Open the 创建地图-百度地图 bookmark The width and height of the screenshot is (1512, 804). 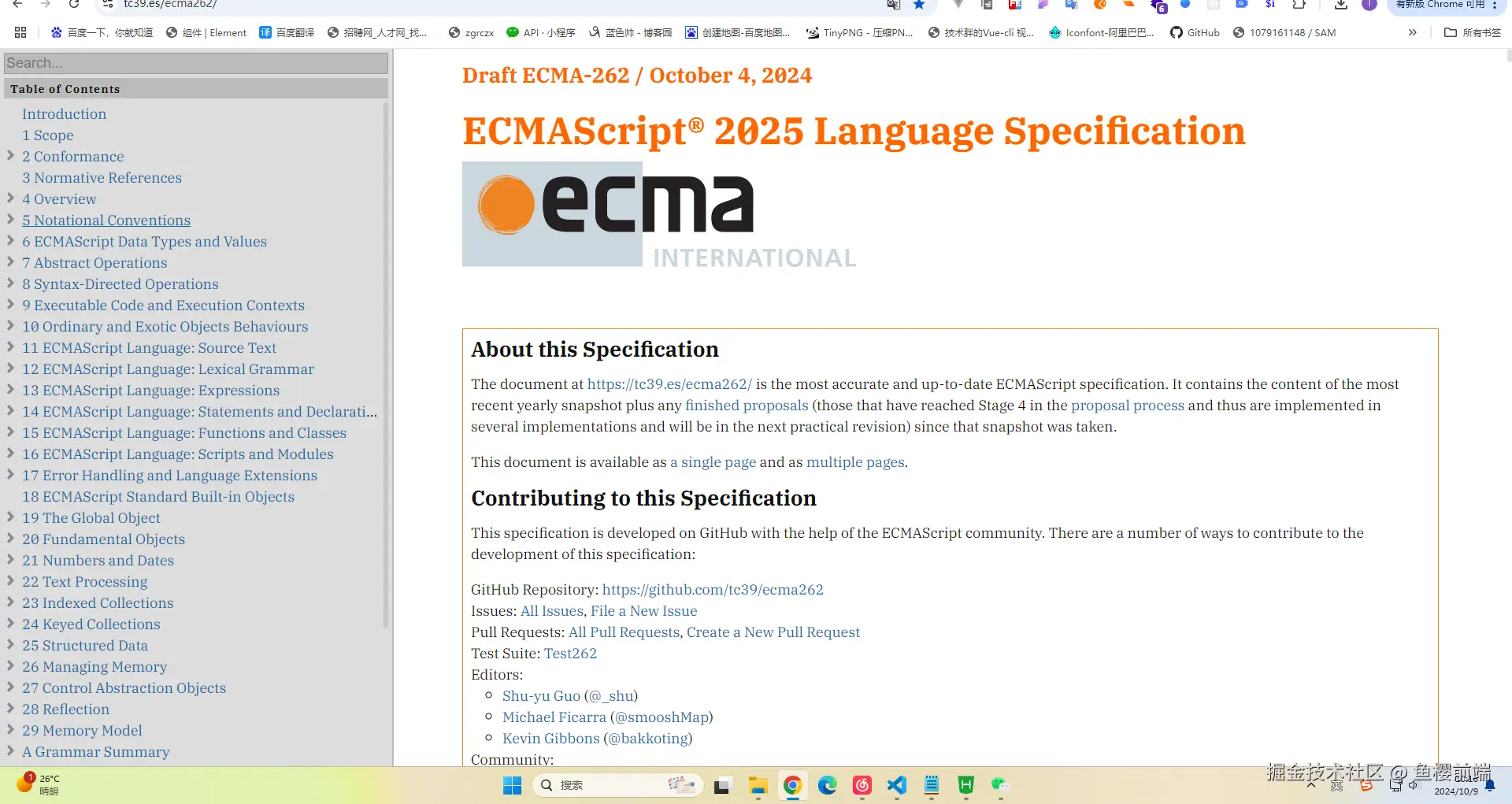[738, 32]
